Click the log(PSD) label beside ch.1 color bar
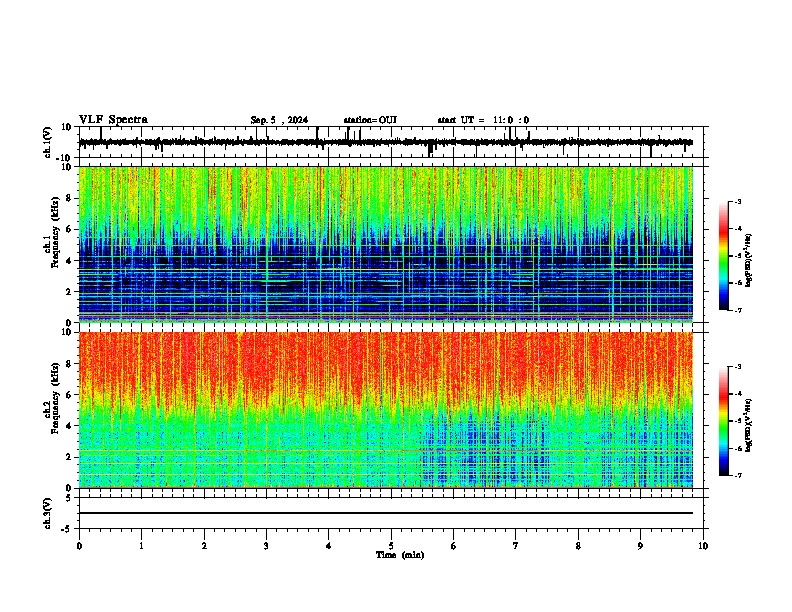 click(749, 260)
